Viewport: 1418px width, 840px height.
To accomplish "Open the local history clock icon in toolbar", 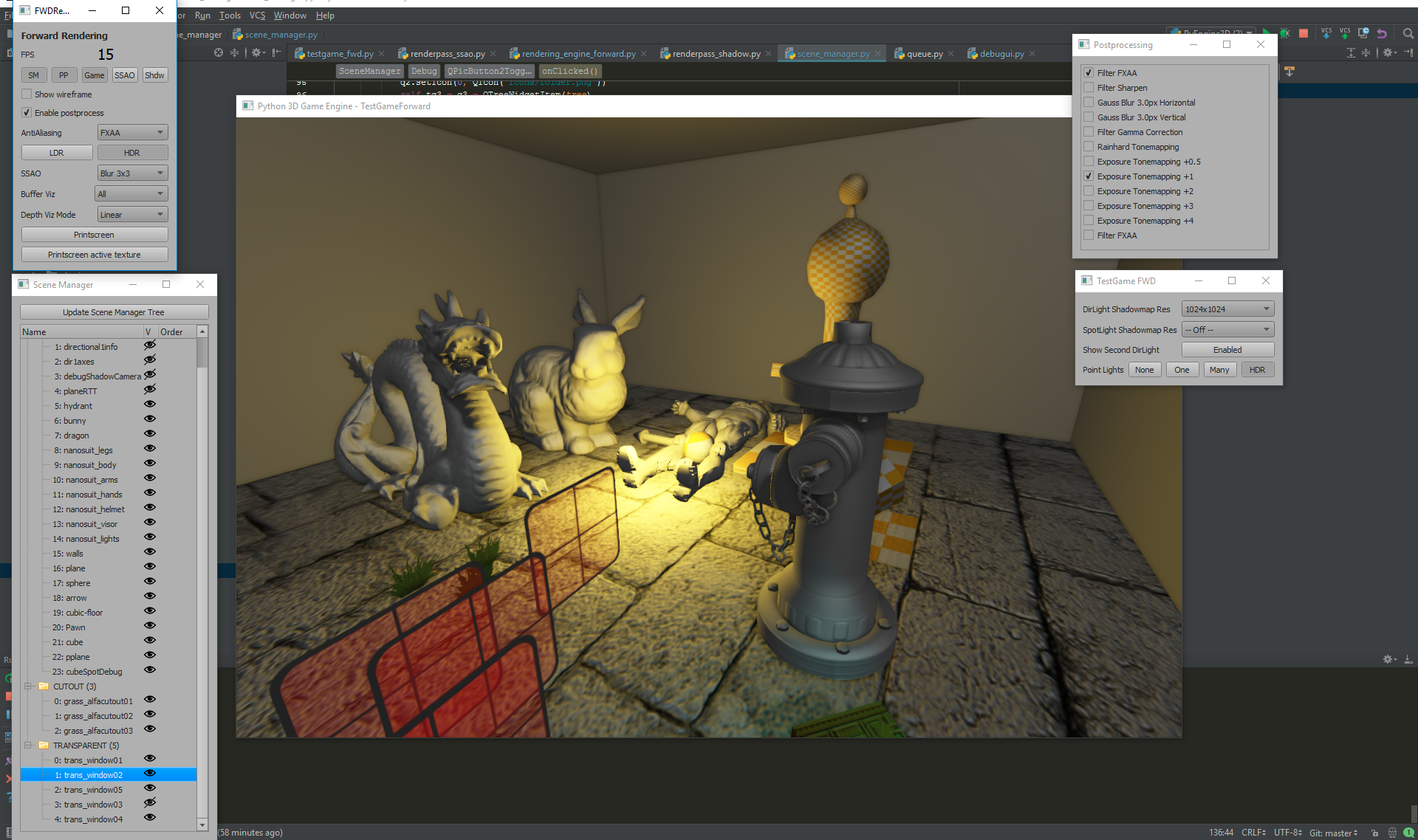I will (1363, 33).
